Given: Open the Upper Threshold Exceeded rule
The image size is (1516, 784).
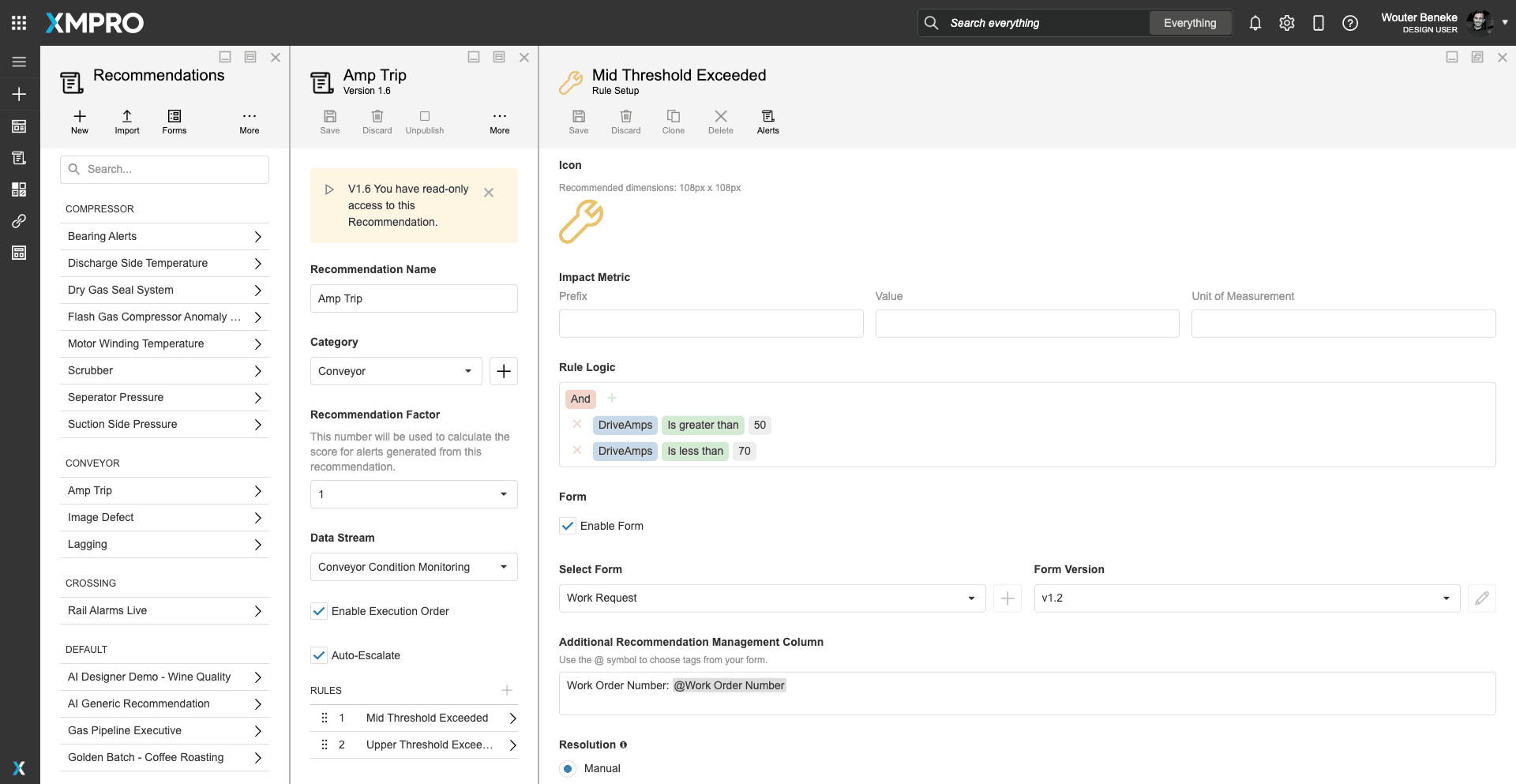Looking at the screenshot, I should click(x=429, y=745).
